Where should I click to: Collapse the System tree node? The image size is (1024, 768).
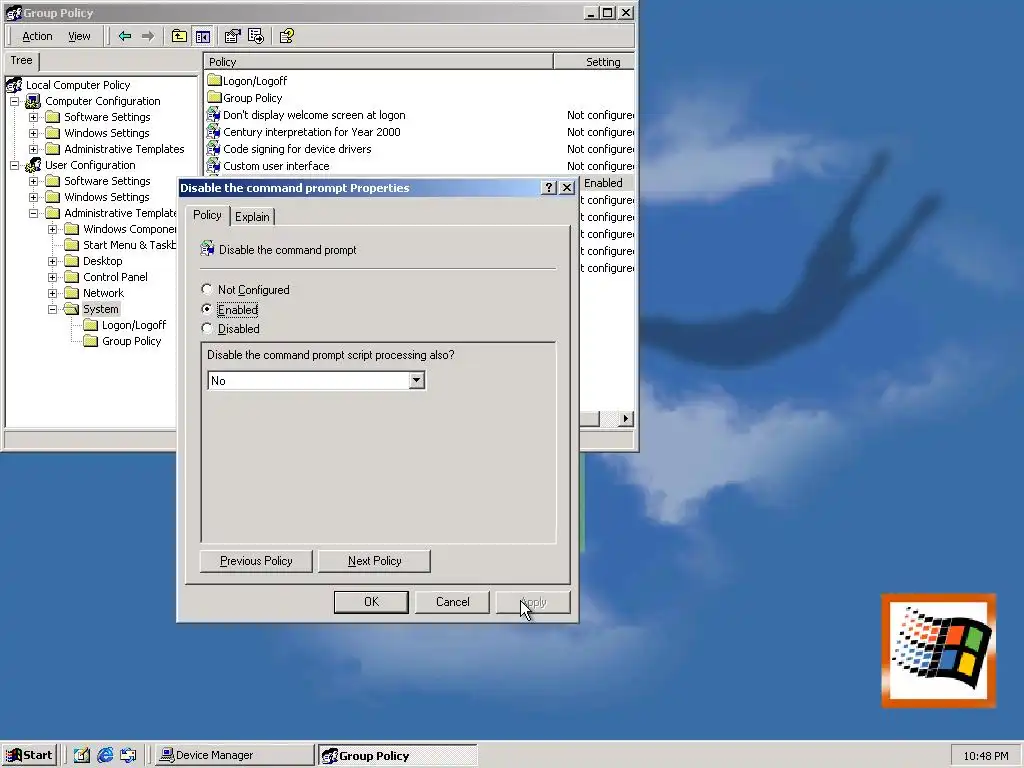point(52,309)
